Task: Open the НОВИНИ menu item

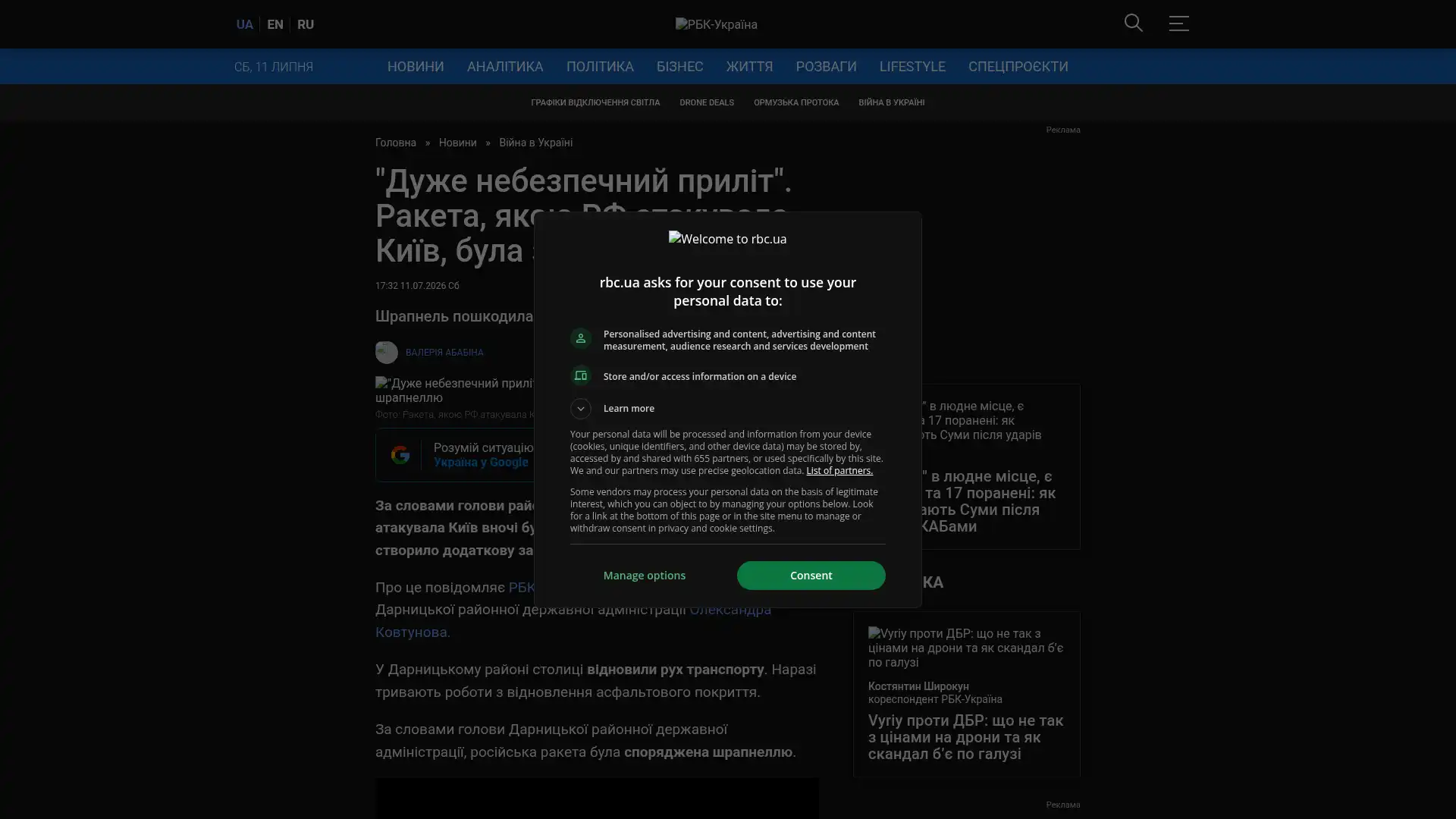Action: tap(416, 67)
